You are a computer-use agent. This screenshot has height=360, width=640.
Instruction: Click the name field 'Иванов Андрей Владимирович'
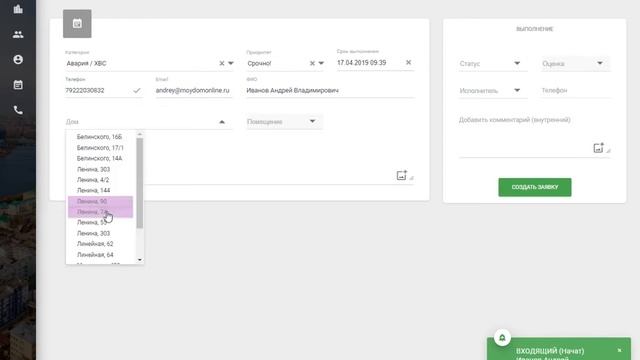tap(330, 91)
